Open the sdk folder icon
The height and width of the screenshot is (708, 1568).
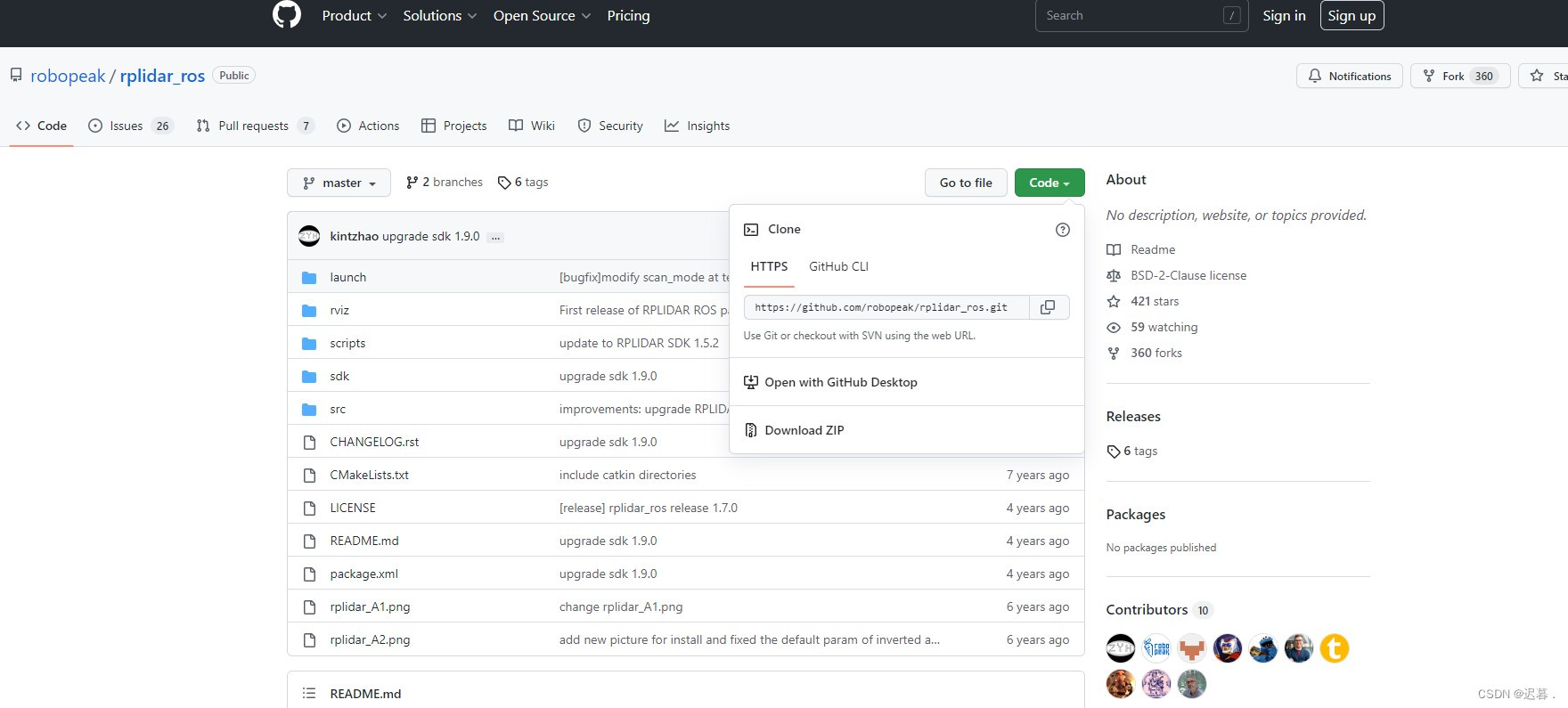(x=309, y=377)
